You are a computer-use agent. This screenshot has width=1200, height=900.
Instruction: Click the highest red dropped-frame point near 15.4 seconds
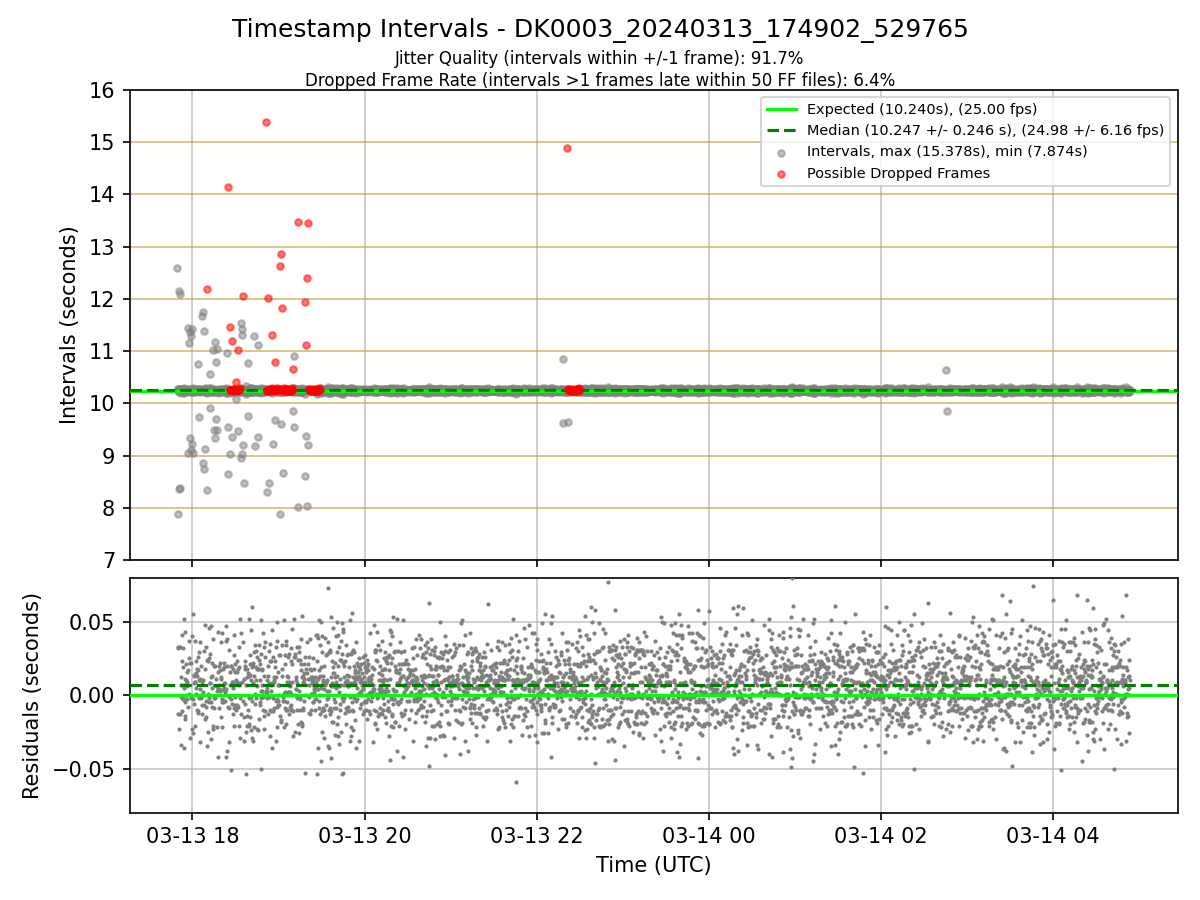tap(266, 122)
